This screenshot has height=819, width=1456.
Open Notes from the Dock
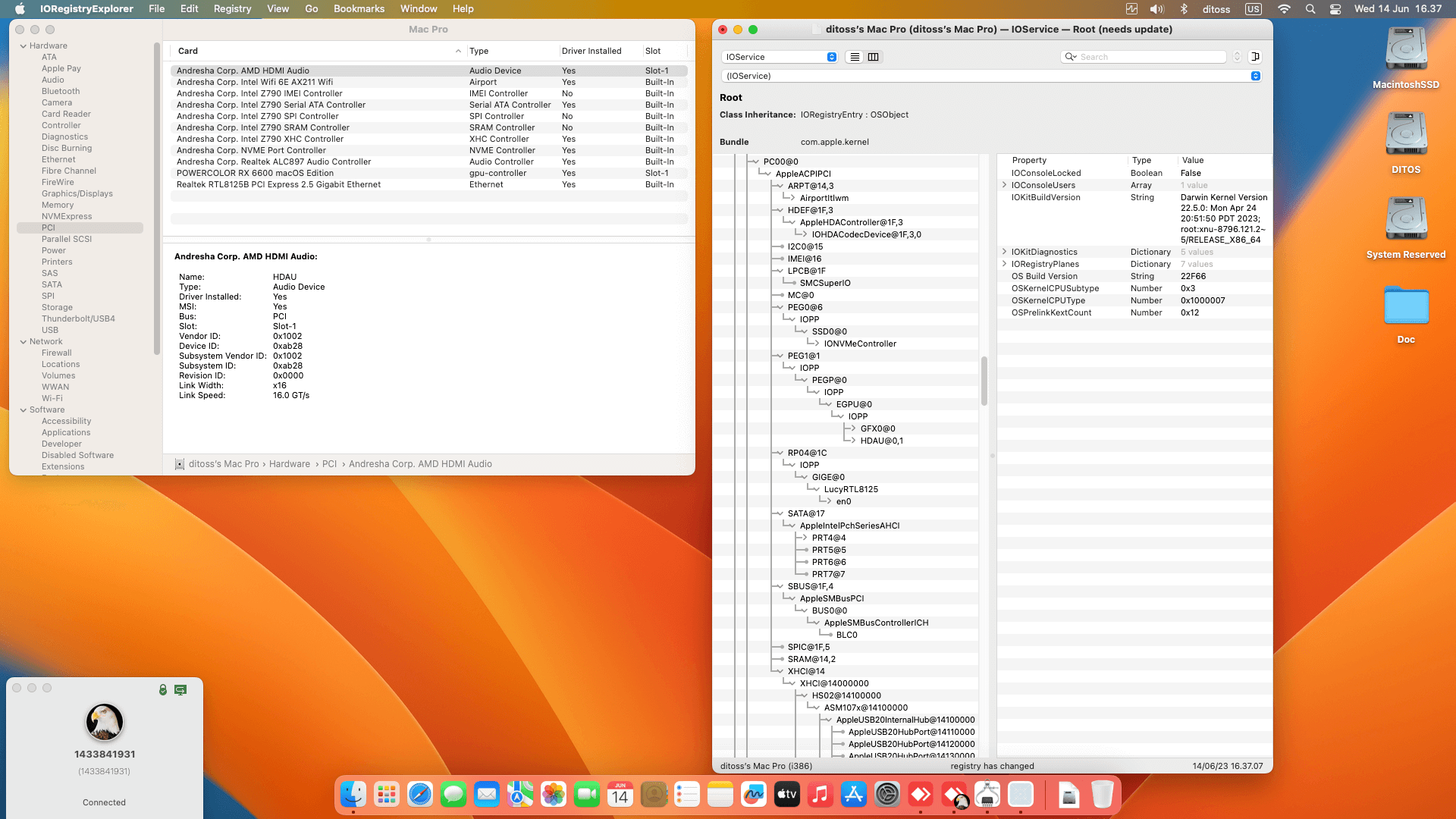pos(720,794)
